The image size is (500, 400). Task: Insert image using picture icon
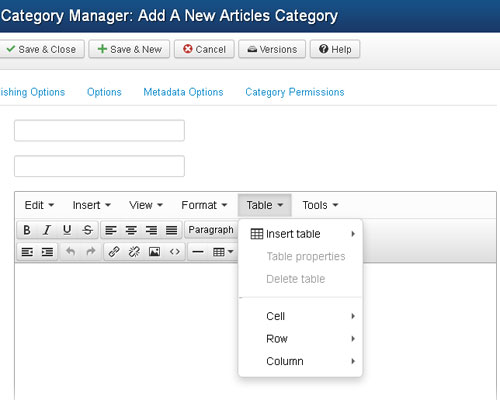[x=154, y=252]
